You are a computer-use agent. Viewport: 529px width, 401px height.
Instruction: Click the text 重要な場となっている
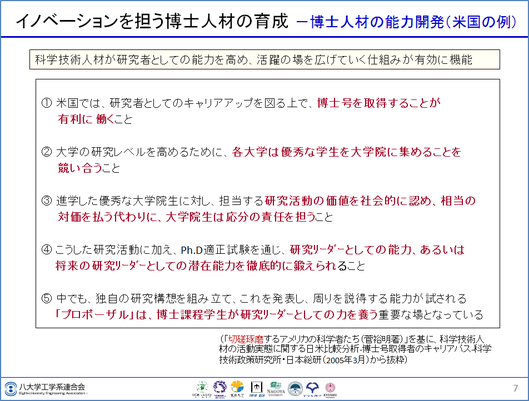(x=430, y=315)
